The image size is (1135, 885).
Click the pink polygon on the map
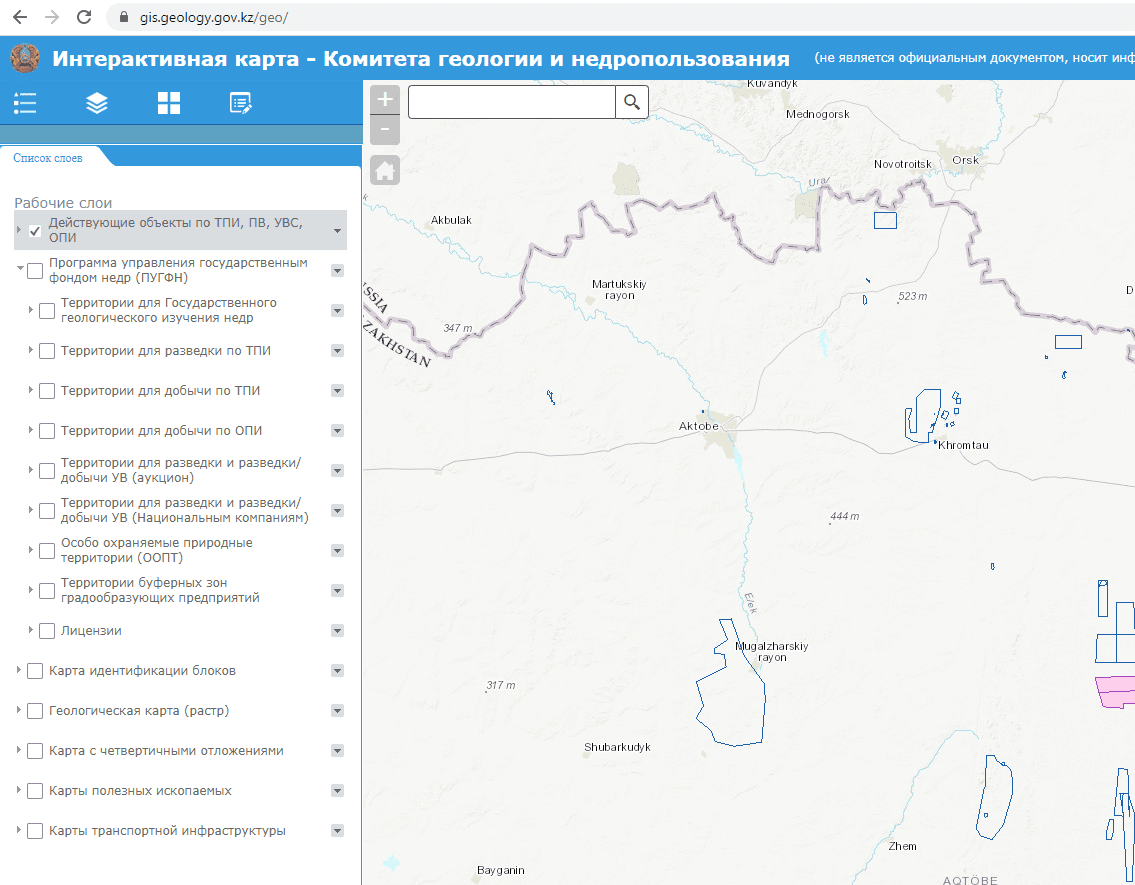(x=1115, y=691)
